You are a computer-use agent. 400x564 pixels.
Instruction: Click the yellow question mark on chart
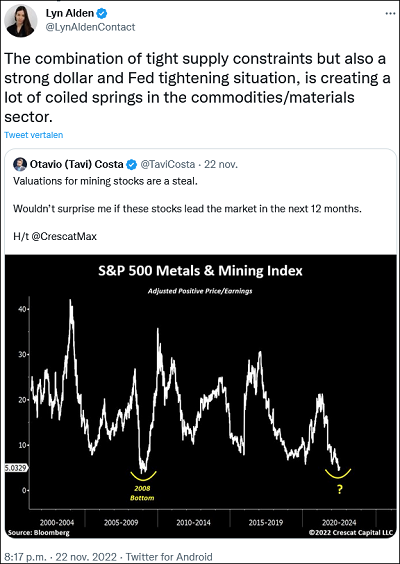[x=340, y=490]
